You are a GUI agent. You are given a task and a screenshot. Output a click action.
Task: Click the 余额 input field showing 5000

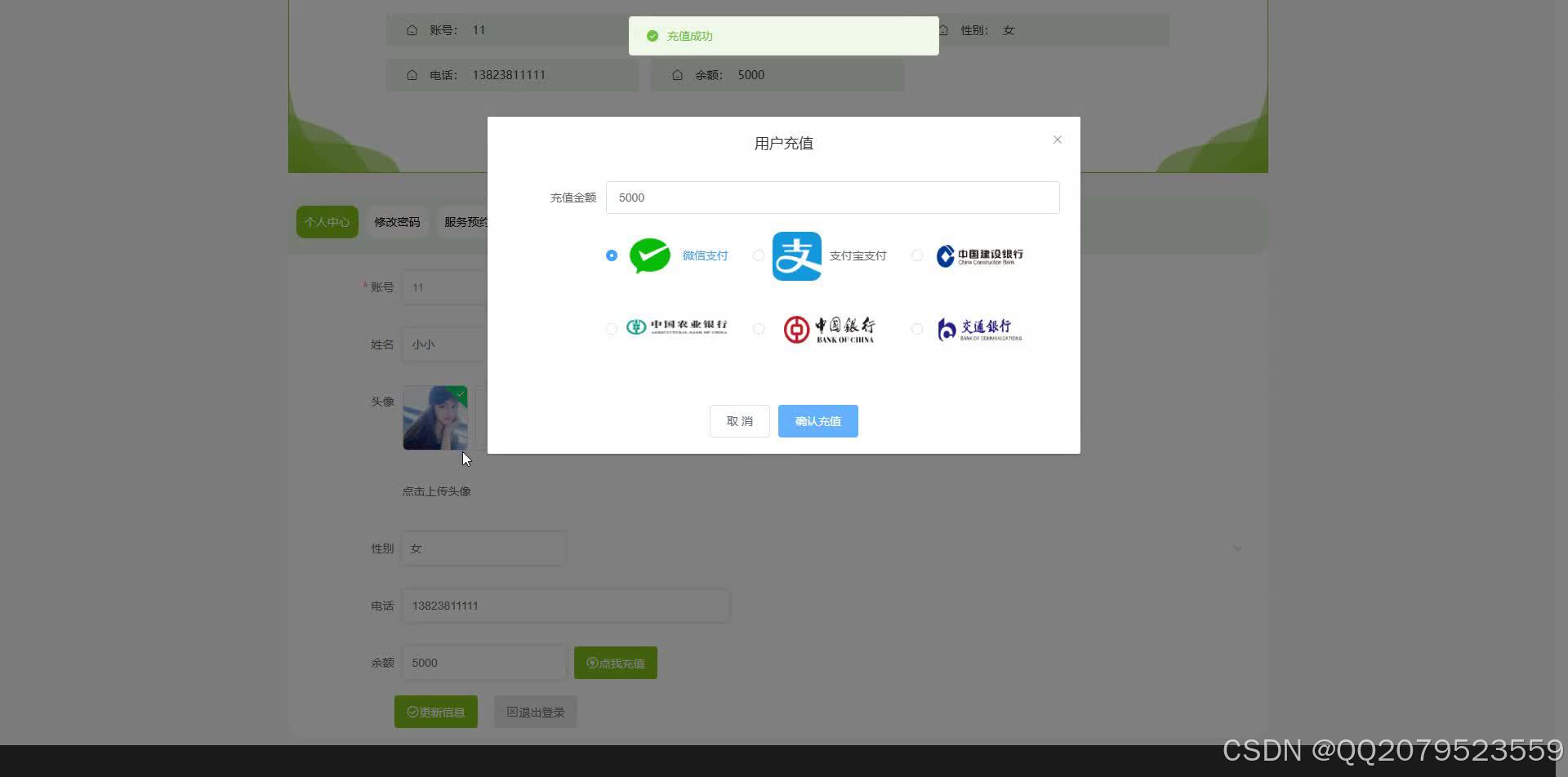click(x=484, y=663)
